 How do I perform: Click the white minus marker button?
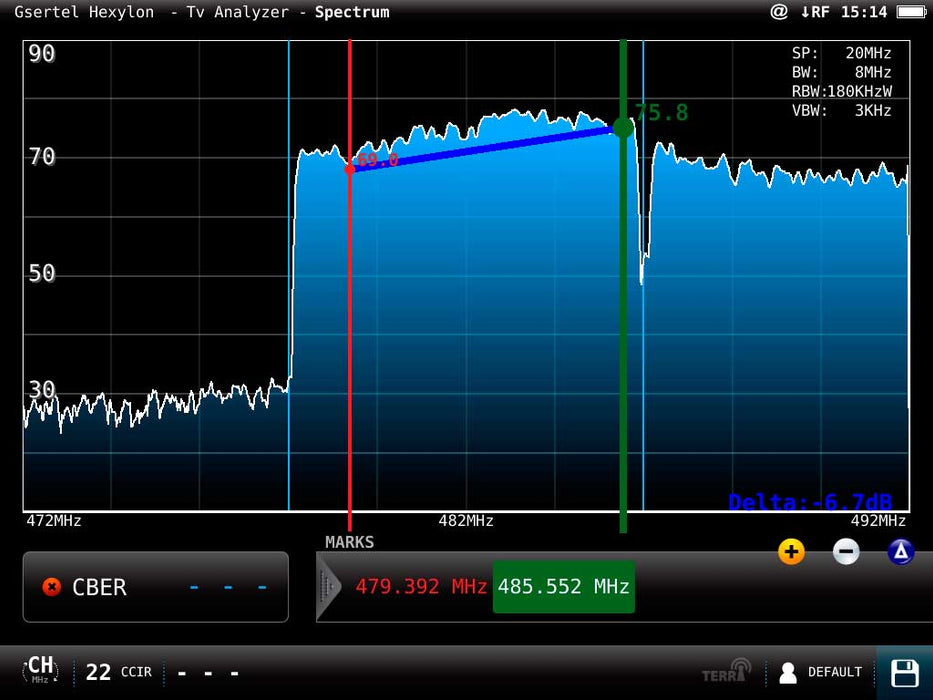coord(846,551)
